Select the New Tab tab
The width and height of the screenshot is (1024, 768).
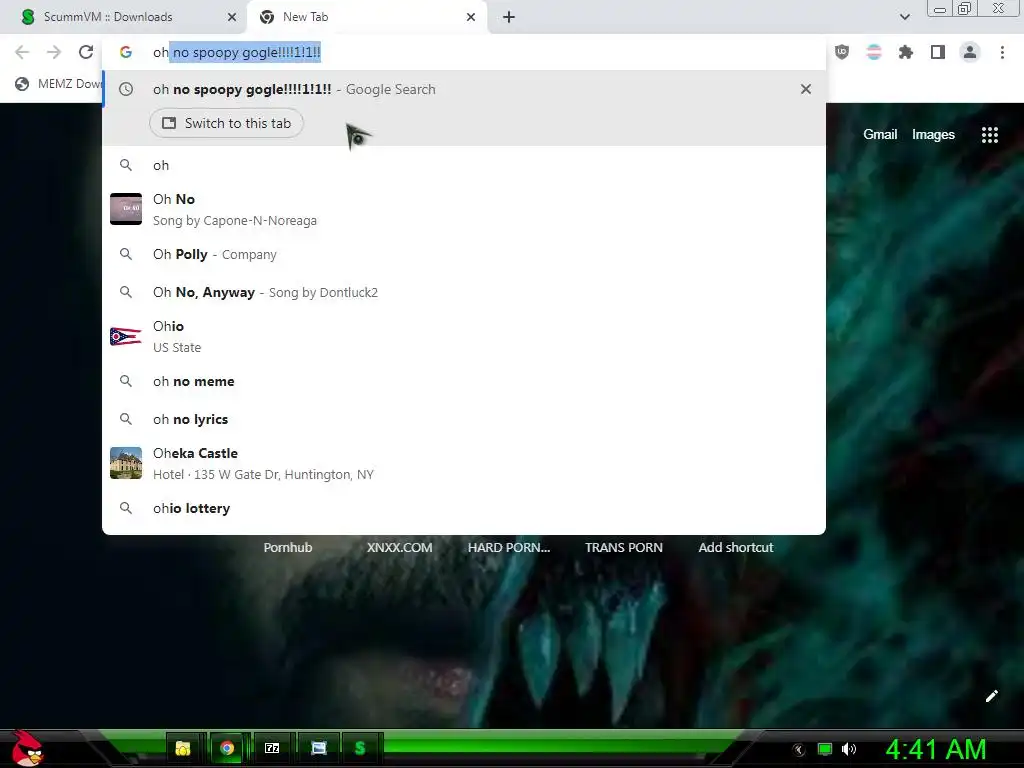coord(367,17)
